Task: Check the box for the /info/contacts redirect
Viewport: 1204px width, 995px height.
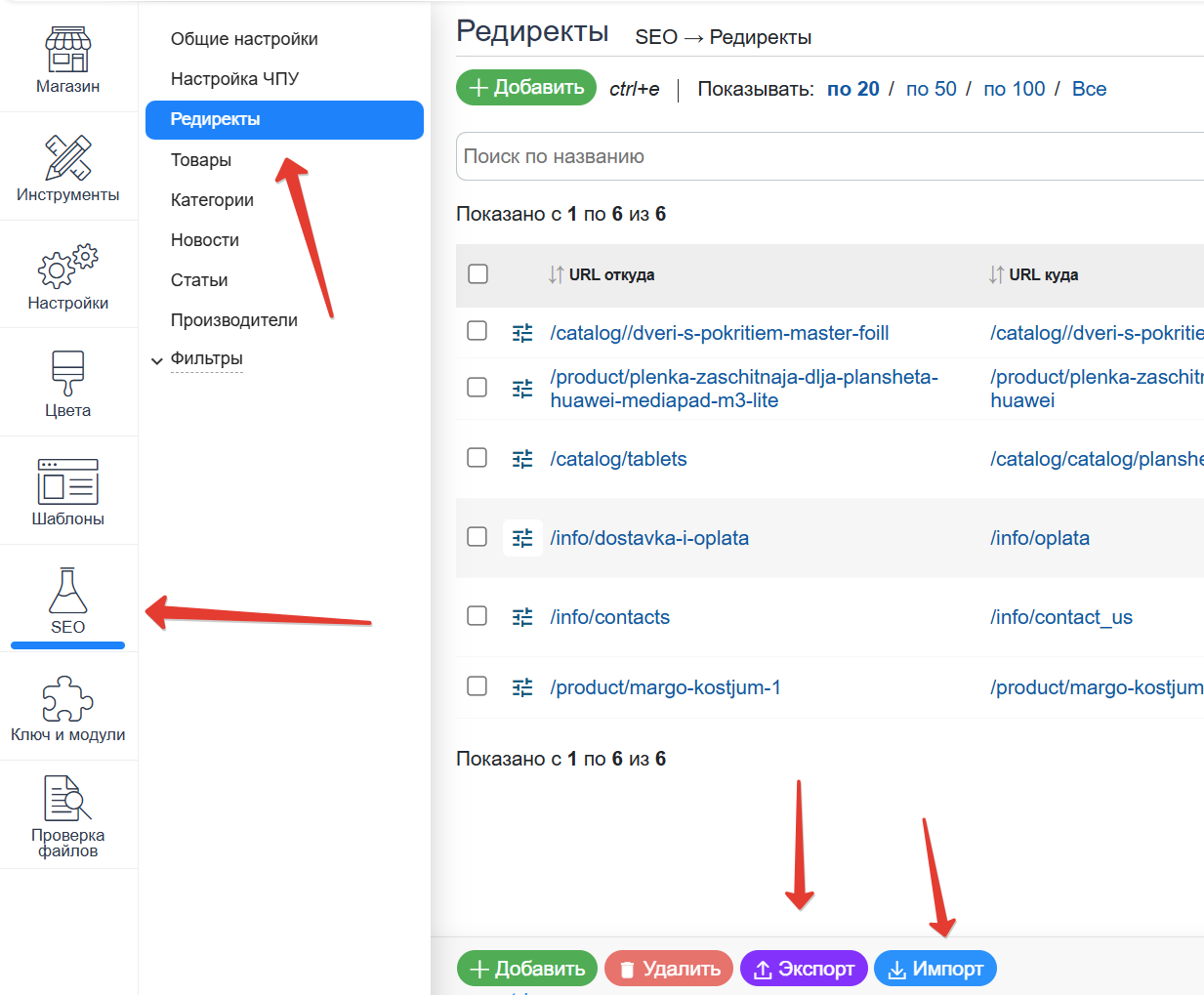Action: [x=477, y=616]
